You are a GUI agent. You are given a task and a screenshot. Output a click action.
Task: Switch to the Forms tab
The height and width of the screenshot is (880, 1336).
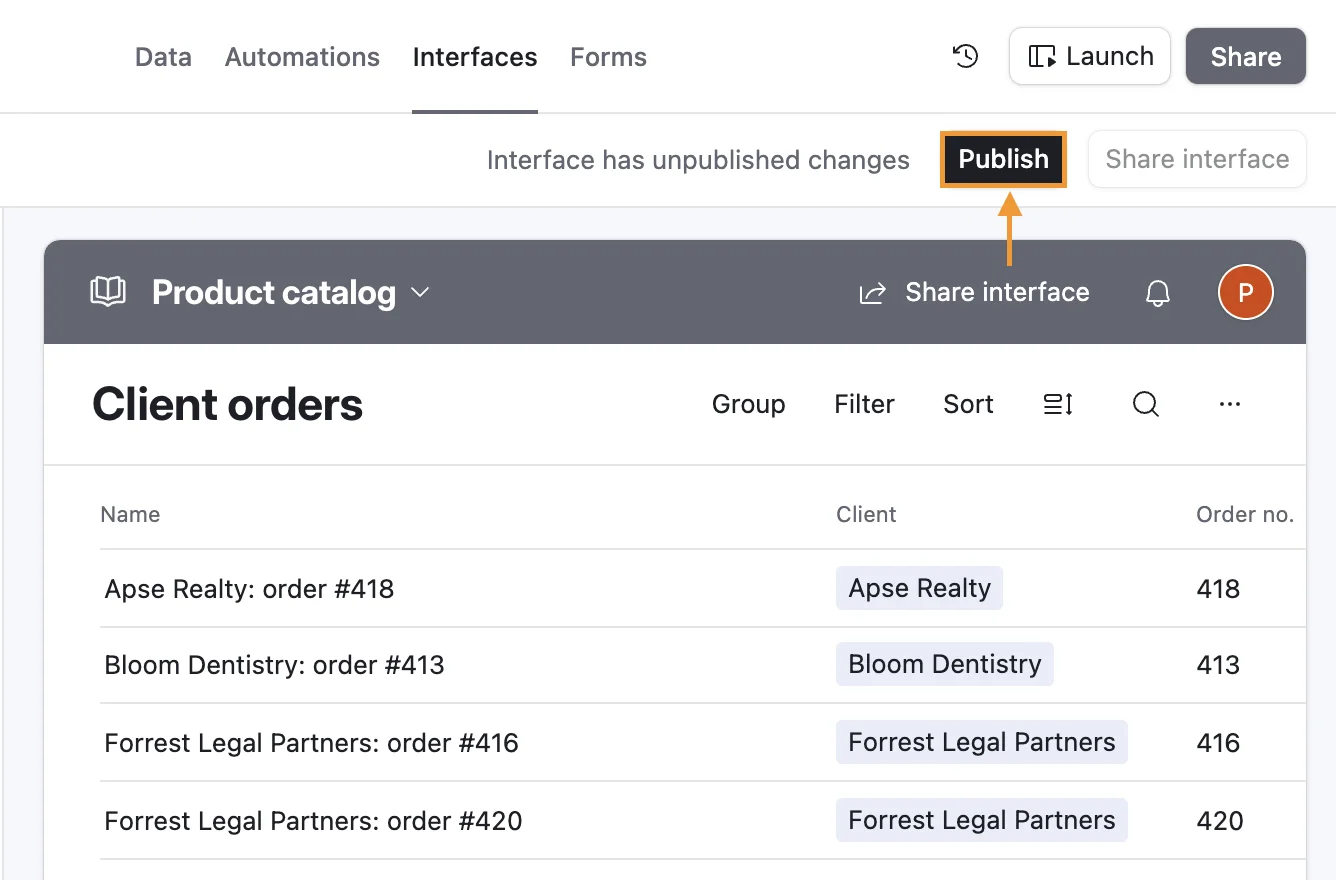coord(608,57)
